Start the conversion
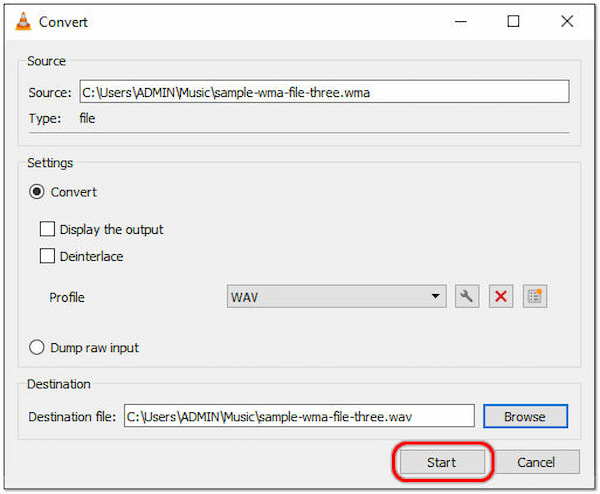Screen dimensions: 600x494 point(442,462)
